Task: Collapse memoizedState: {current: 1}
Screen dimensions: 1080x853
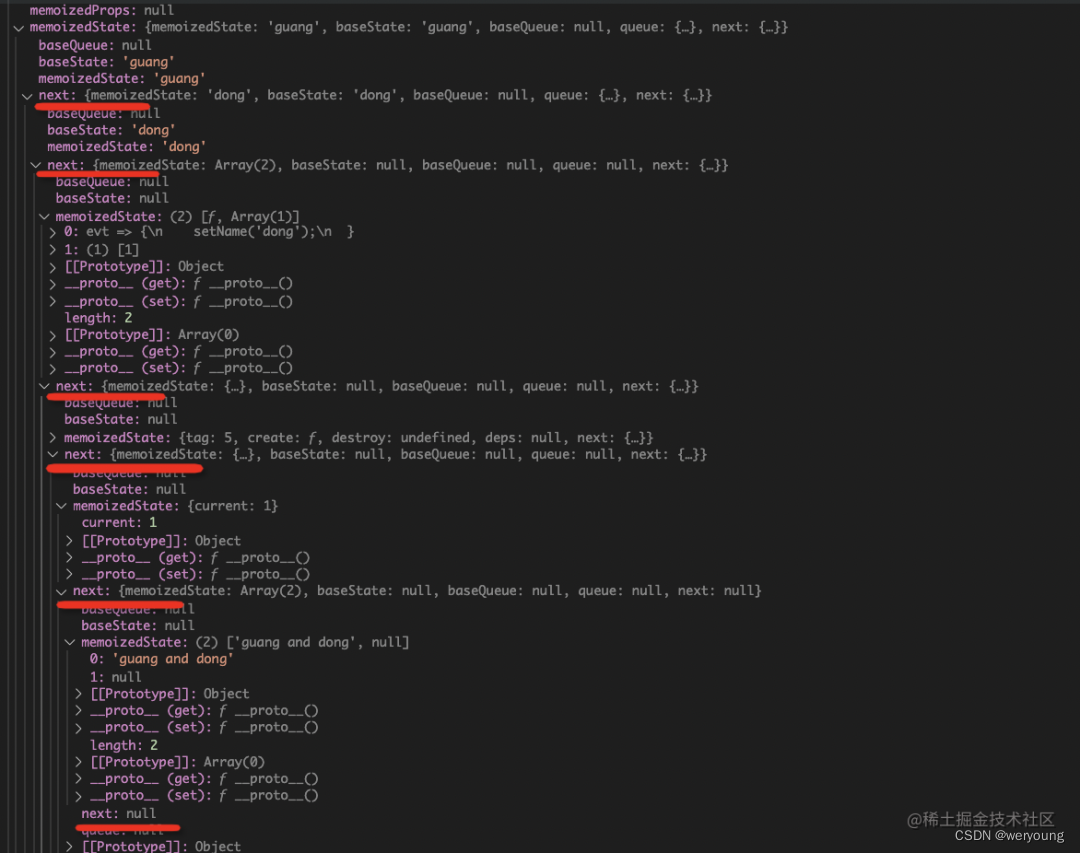Action: pos(61,506)
